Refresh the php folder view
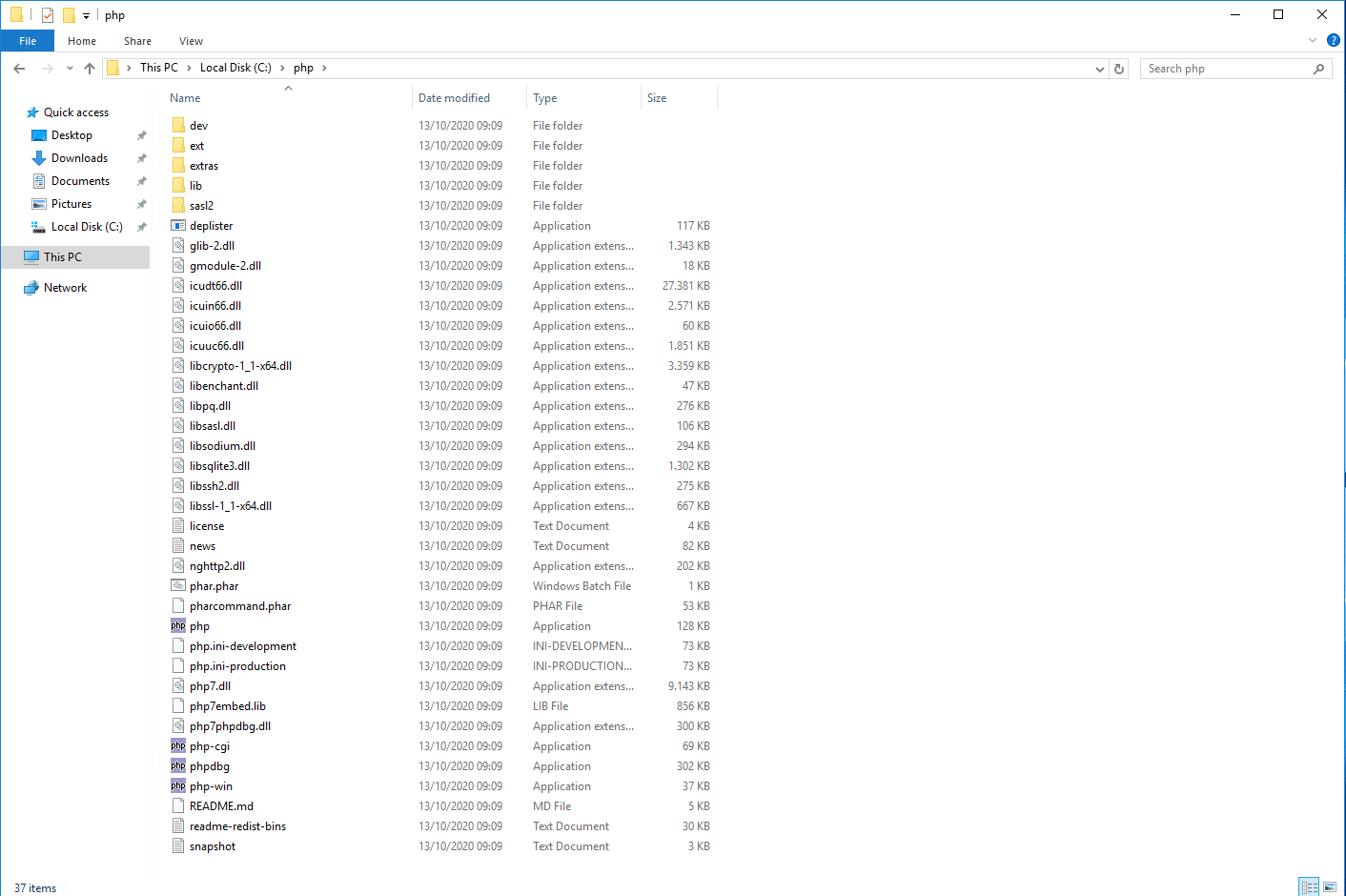The width and height of the screenshot is (1346, 896). [1119, 69]
